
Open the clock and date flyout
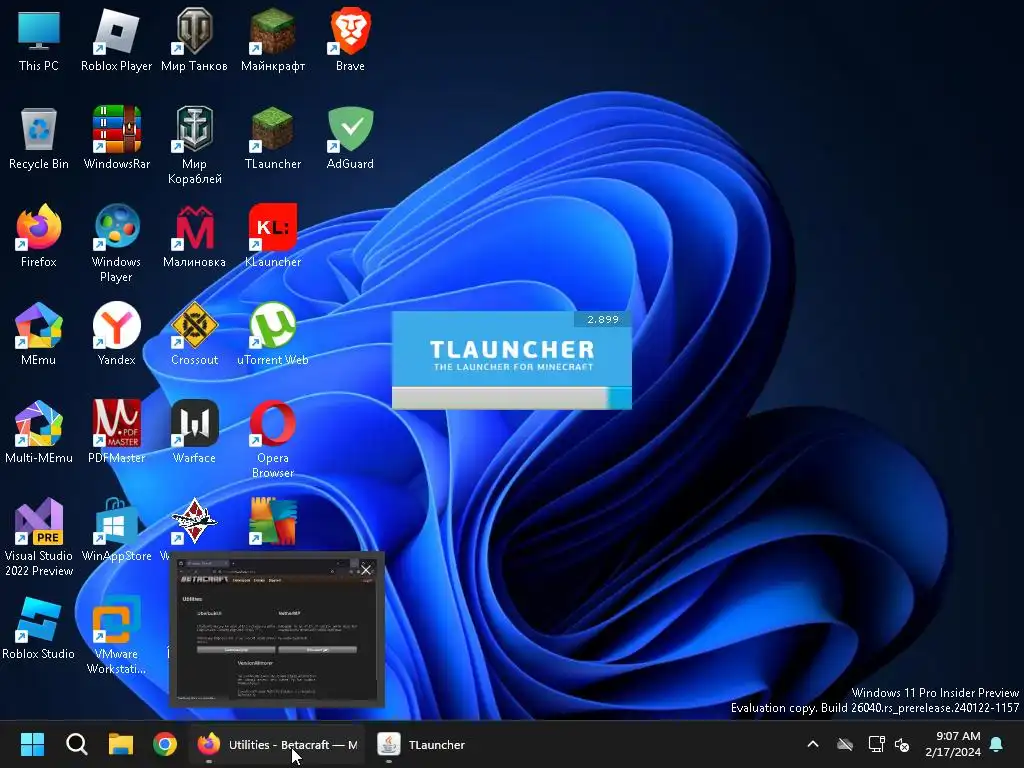953,744
